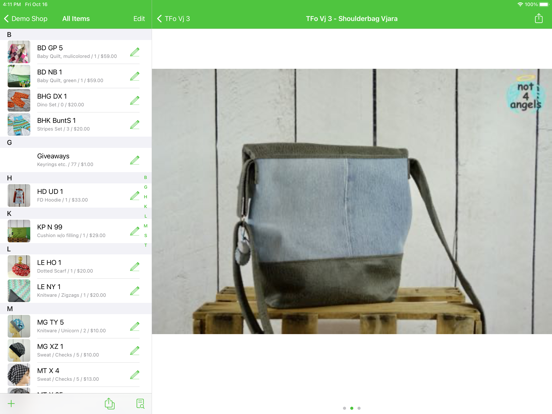Screen dimensions: 552x414
Task: Edit BHK BuntS 1 via pencil icon
Action: pos(134,125)
